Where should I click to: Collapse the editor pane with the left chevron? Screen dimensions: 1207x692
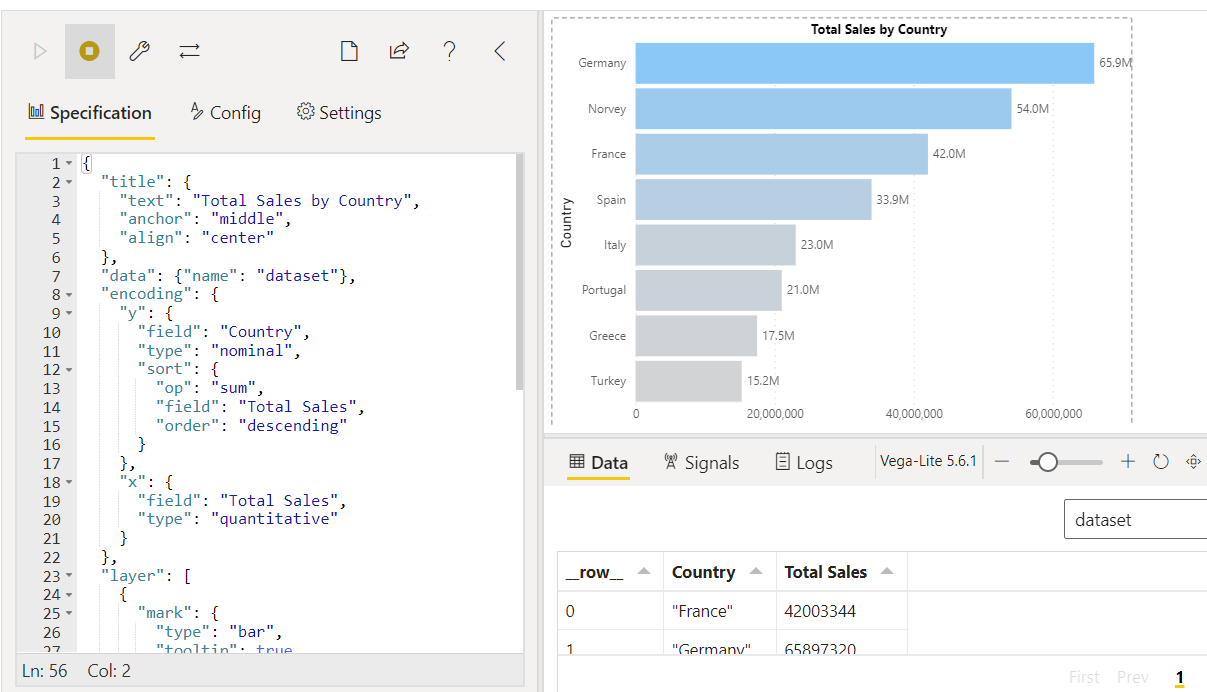tap(499, 50)
